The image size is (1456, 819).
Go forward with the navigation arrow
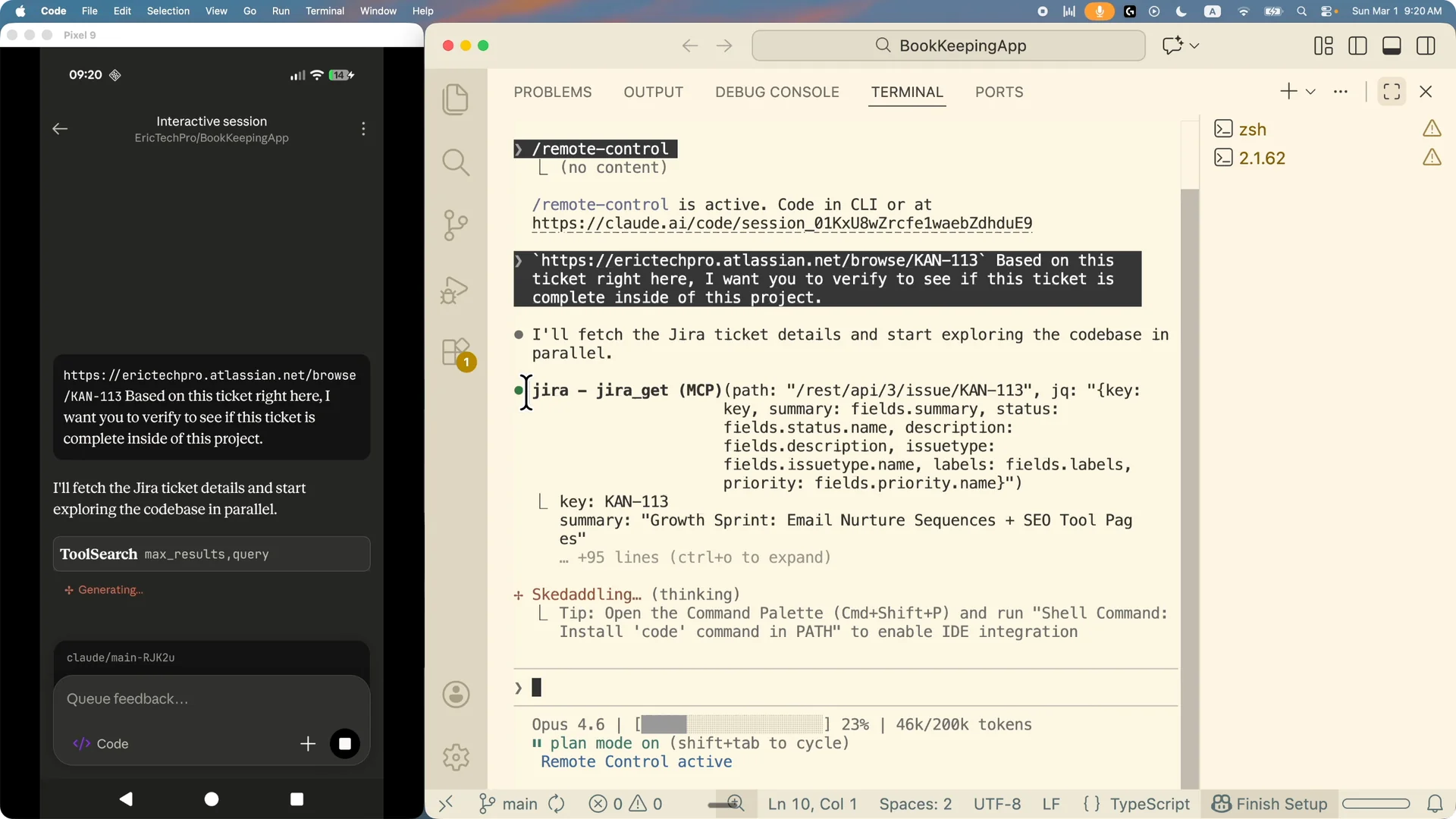point(724,45)
